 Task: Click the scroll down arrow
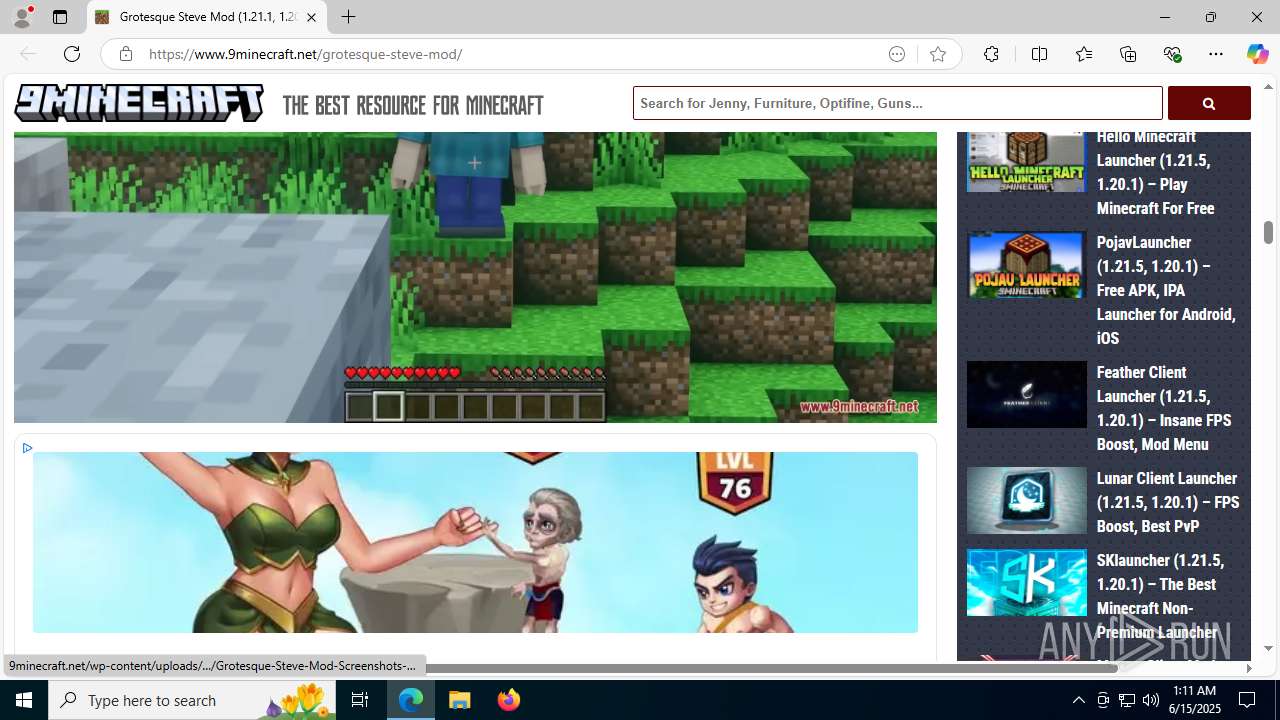pos(1268,648)
